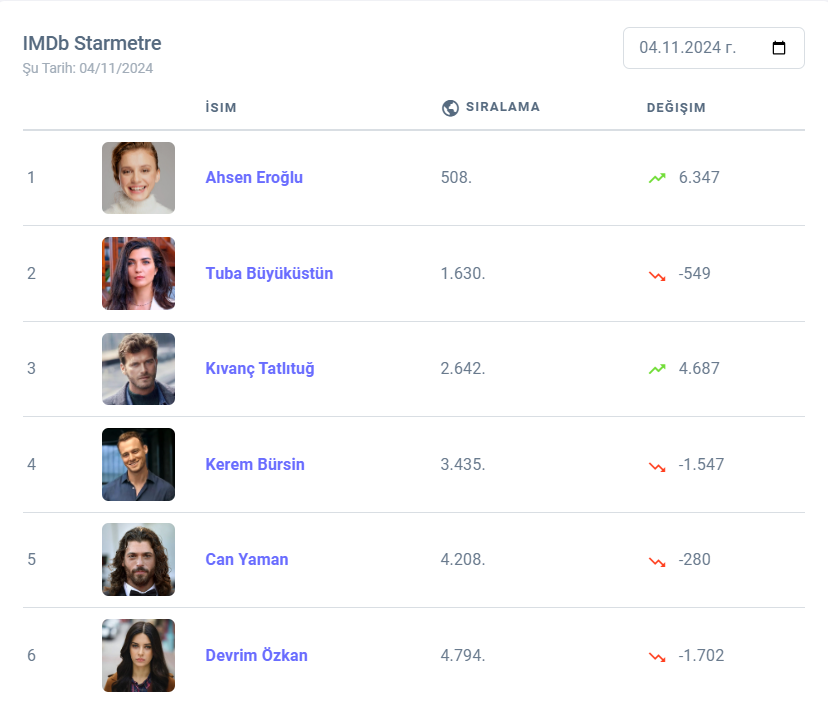Click Devrim Özkan's profile photo
The image size is (828, 702).
[x=138, y=656]
